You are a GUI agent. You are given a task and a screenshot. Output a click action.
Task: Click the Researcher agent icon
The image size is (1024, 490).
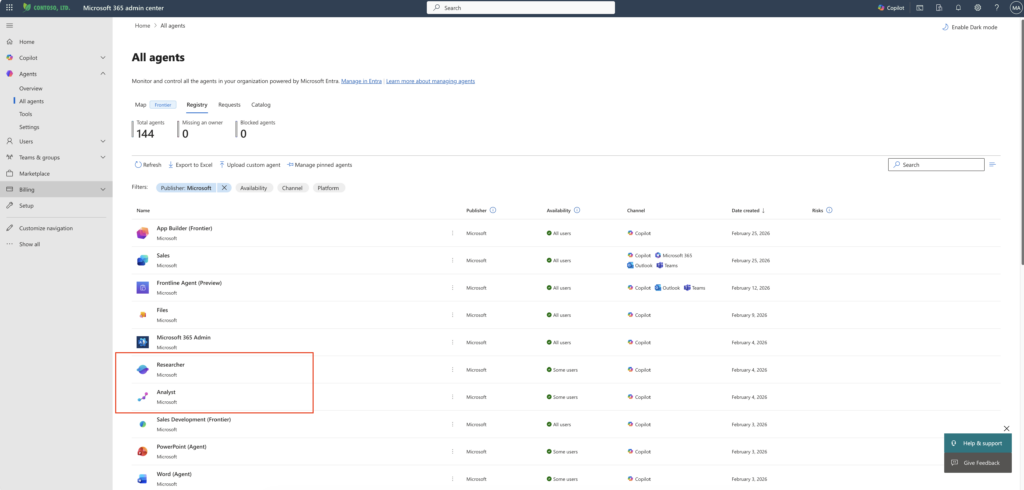[142, 370]
